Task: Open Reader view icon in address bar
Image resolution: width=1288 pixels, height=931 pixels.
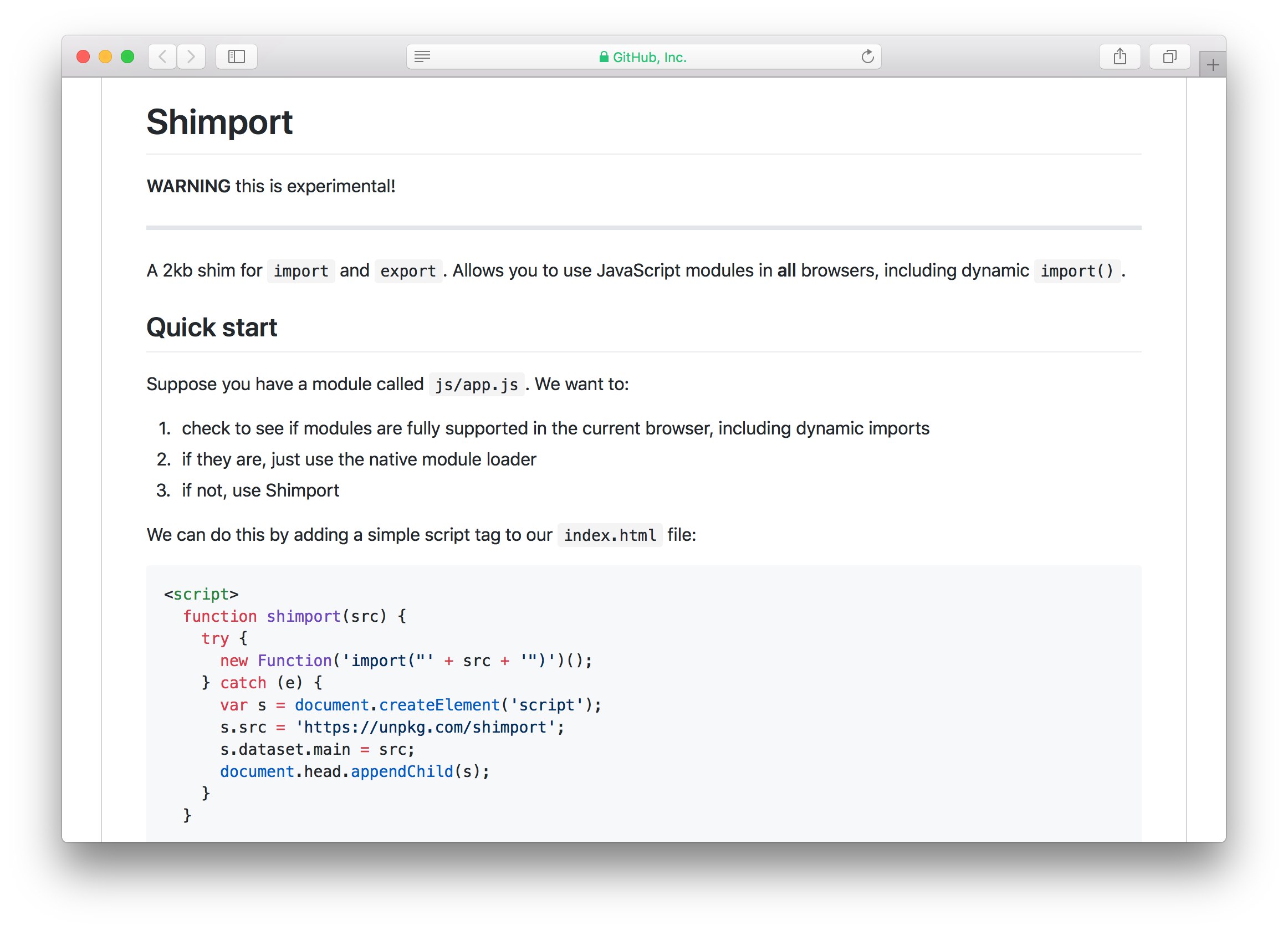Action: (422, 57)
